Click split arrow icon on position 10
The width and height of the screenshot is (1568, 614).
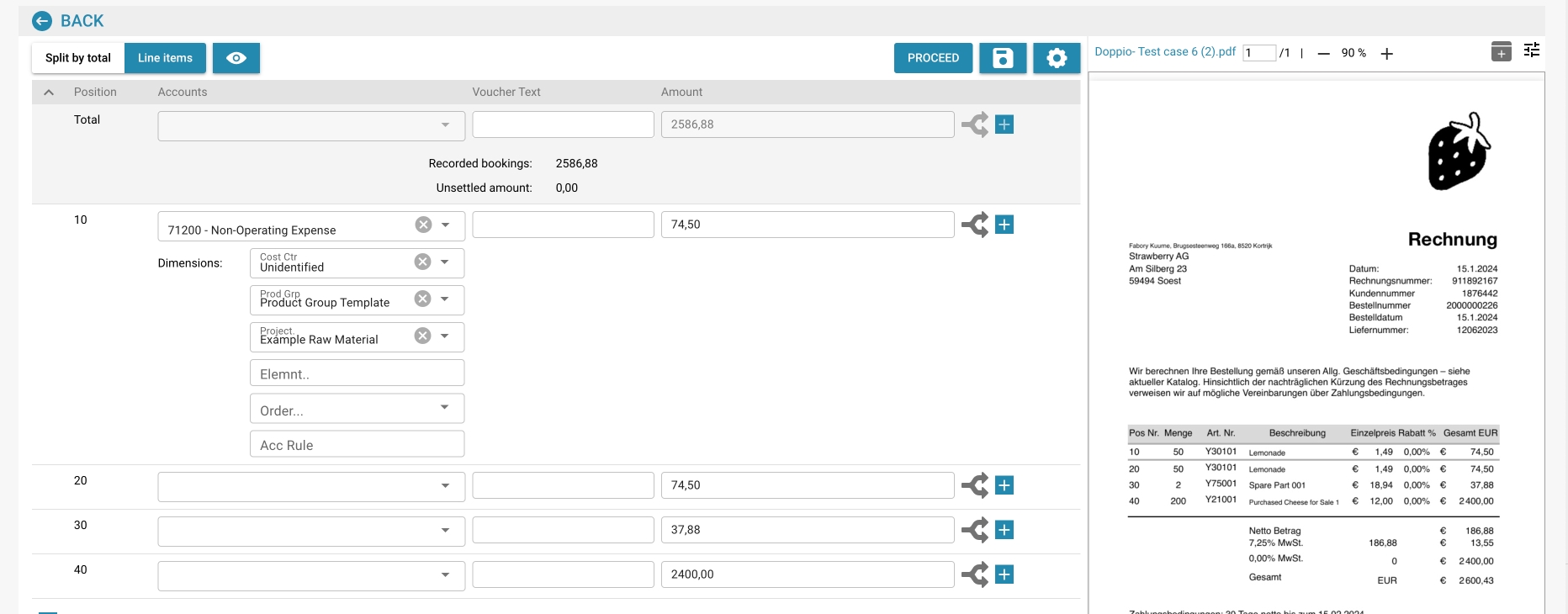click(x=975, y=225)
